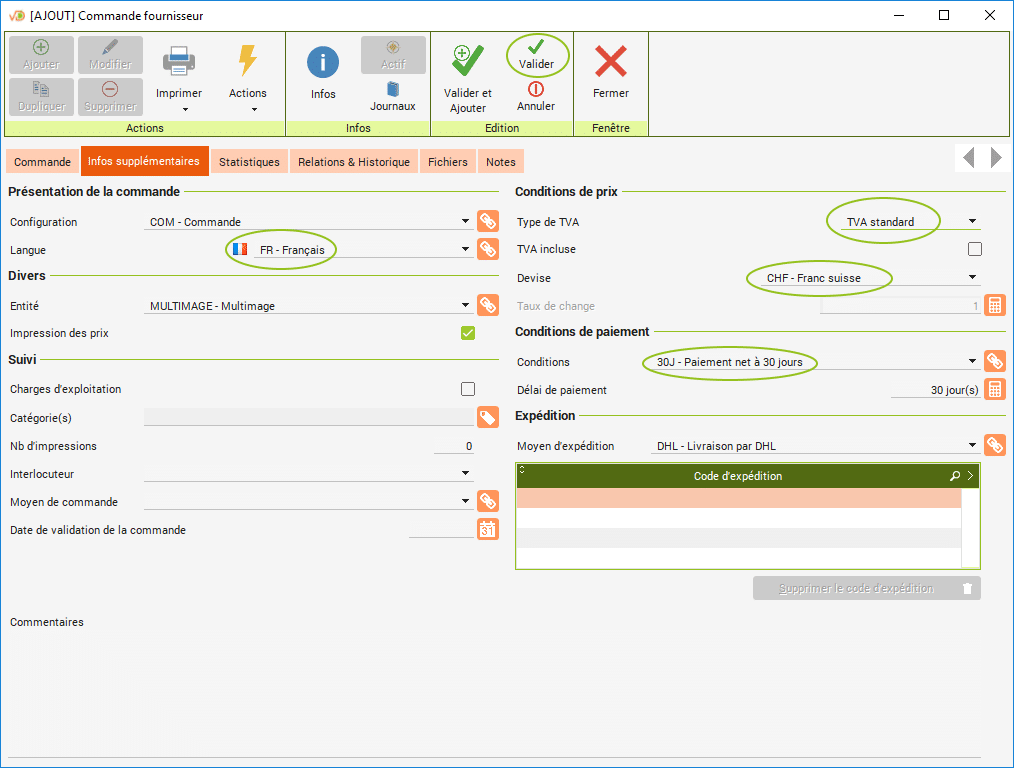
Task: Click the Imprimer printer icon
Action: (x=179, y=61)
